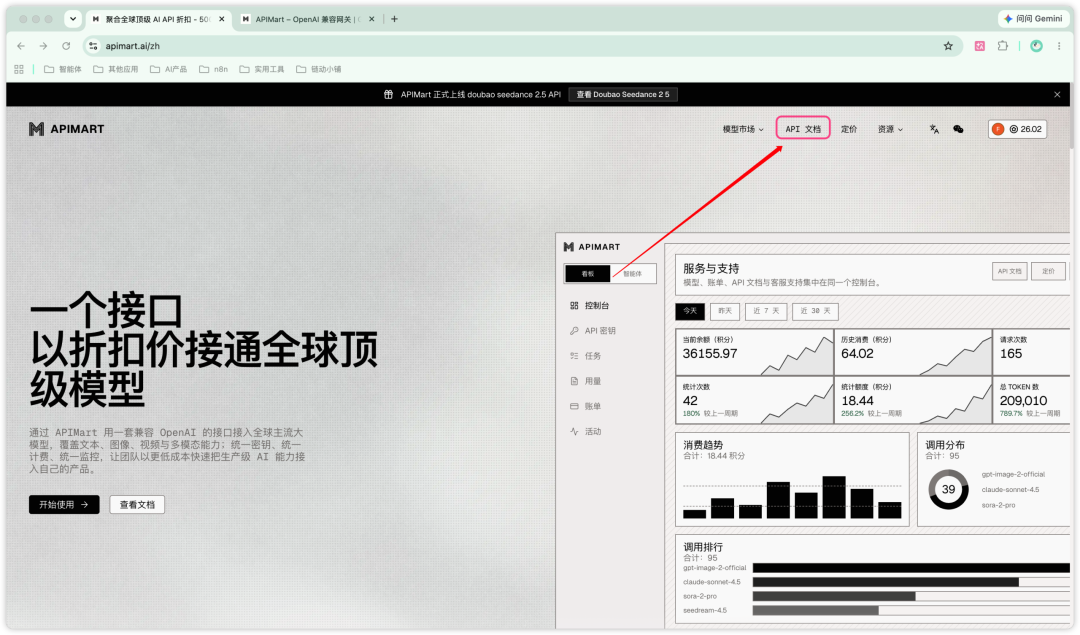Open the WeChat contact icon

pos(958,129)
